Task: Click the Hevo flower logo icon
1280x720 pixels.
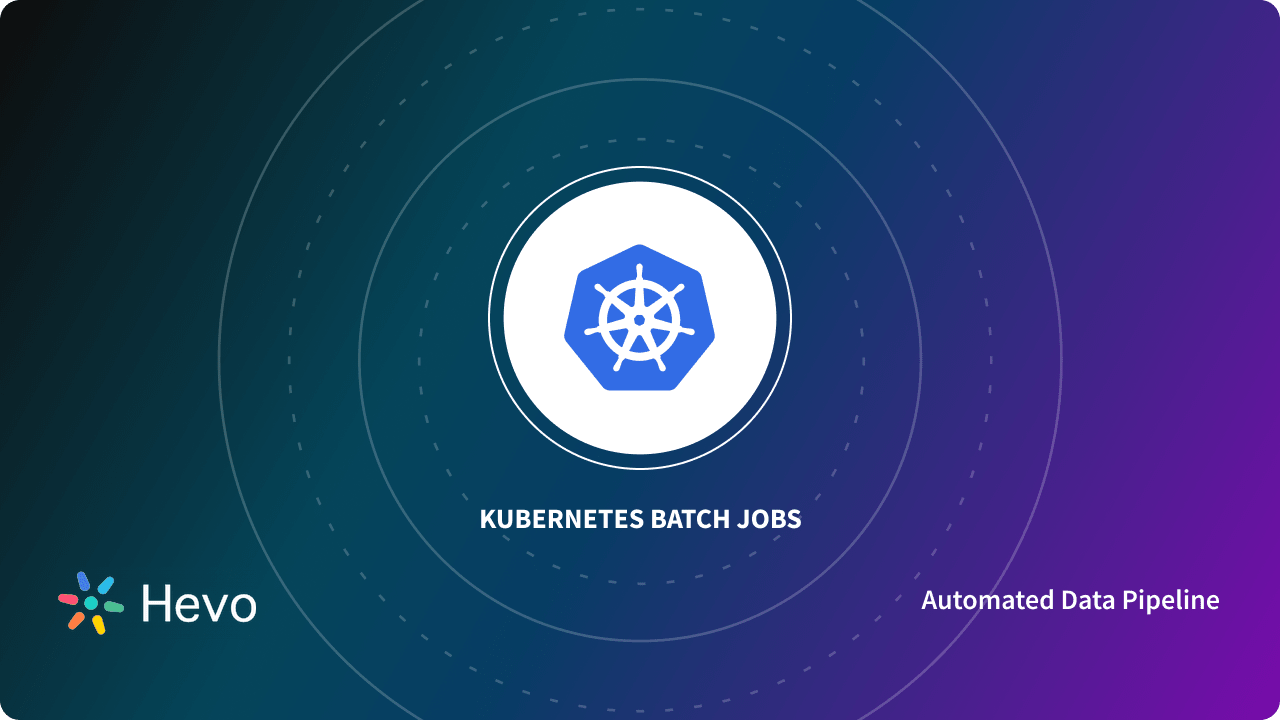Action: pyautogui.click(x=90, y=603)
